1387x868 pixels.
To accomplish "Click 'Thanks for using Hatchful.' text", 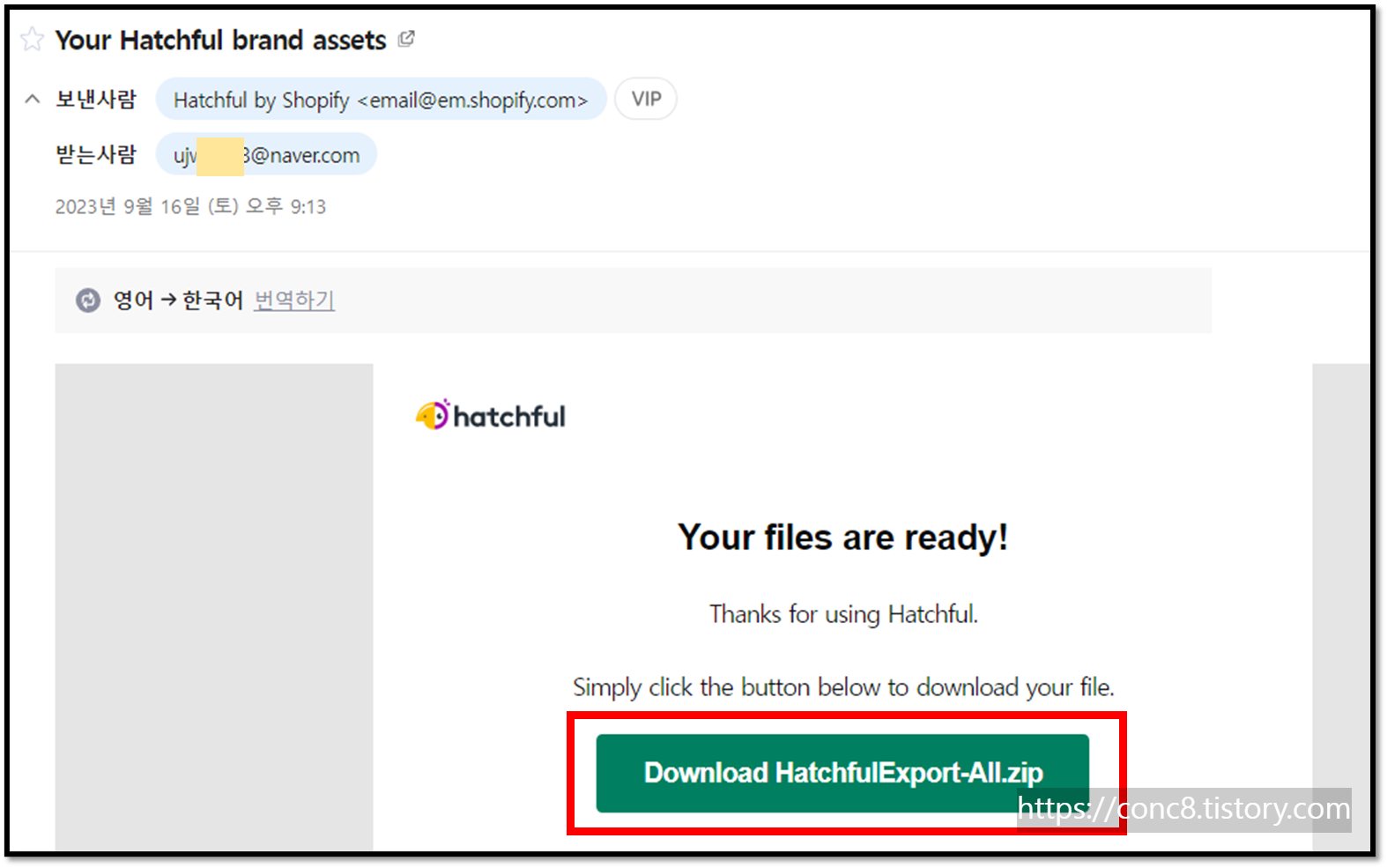I will 843,613.
